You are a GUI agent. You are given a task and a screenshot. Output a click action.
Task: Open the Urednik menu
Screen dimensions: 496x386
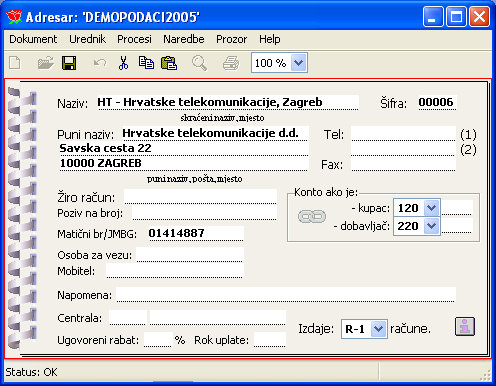tap(88, 39)
